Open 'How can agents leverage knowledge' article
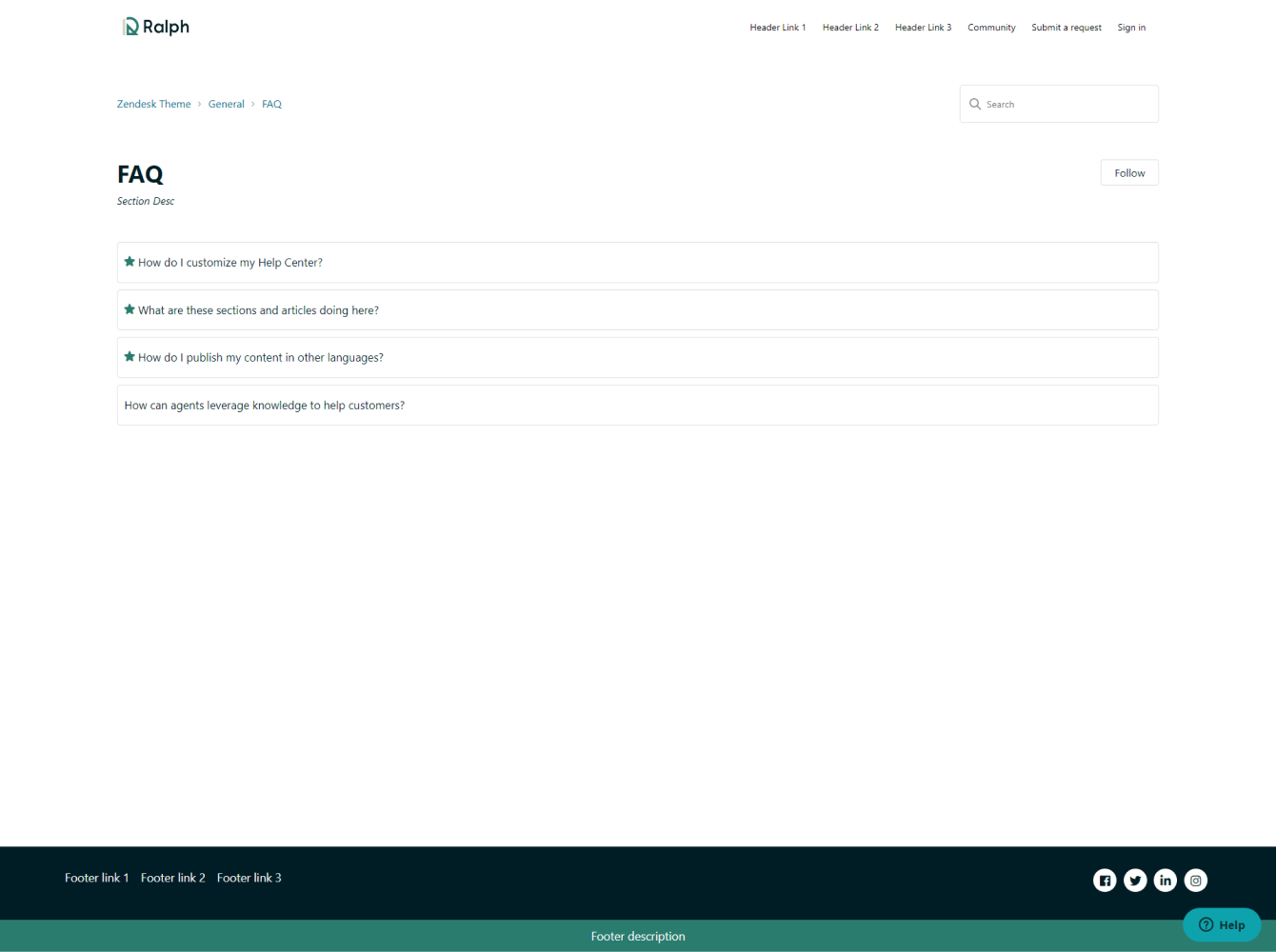 point(265,406)
